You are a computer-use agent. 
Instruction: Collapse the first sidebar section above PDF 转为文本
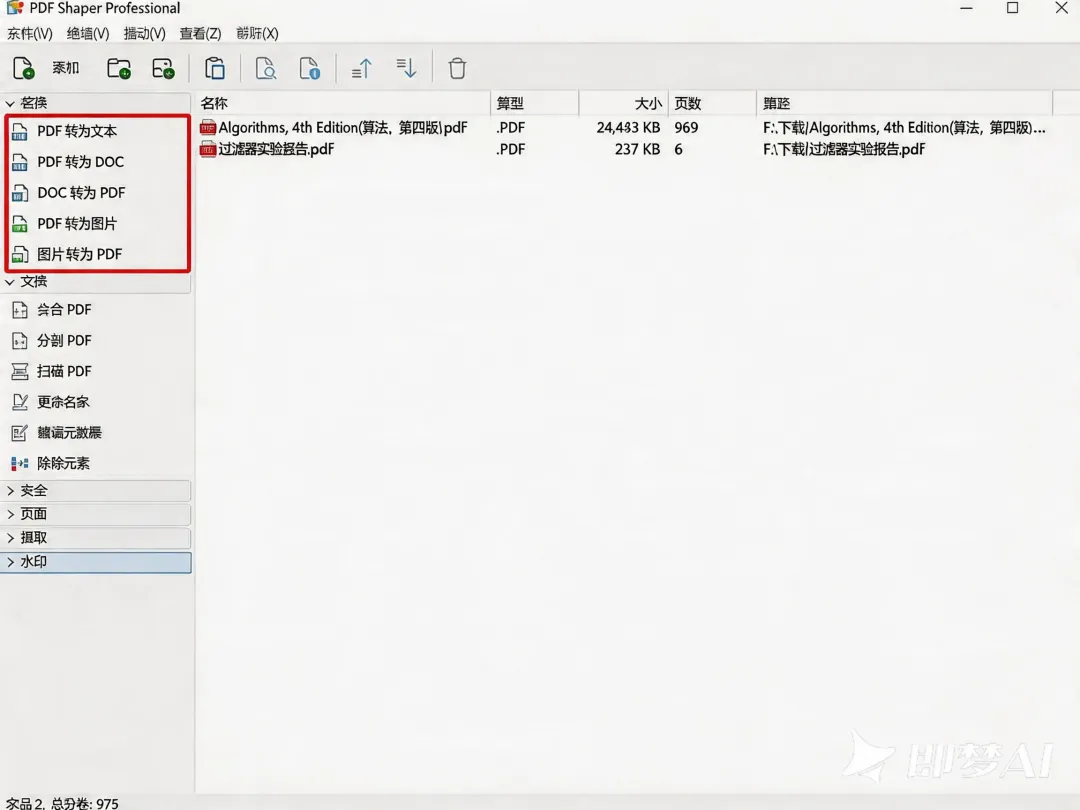coord(96,103)
